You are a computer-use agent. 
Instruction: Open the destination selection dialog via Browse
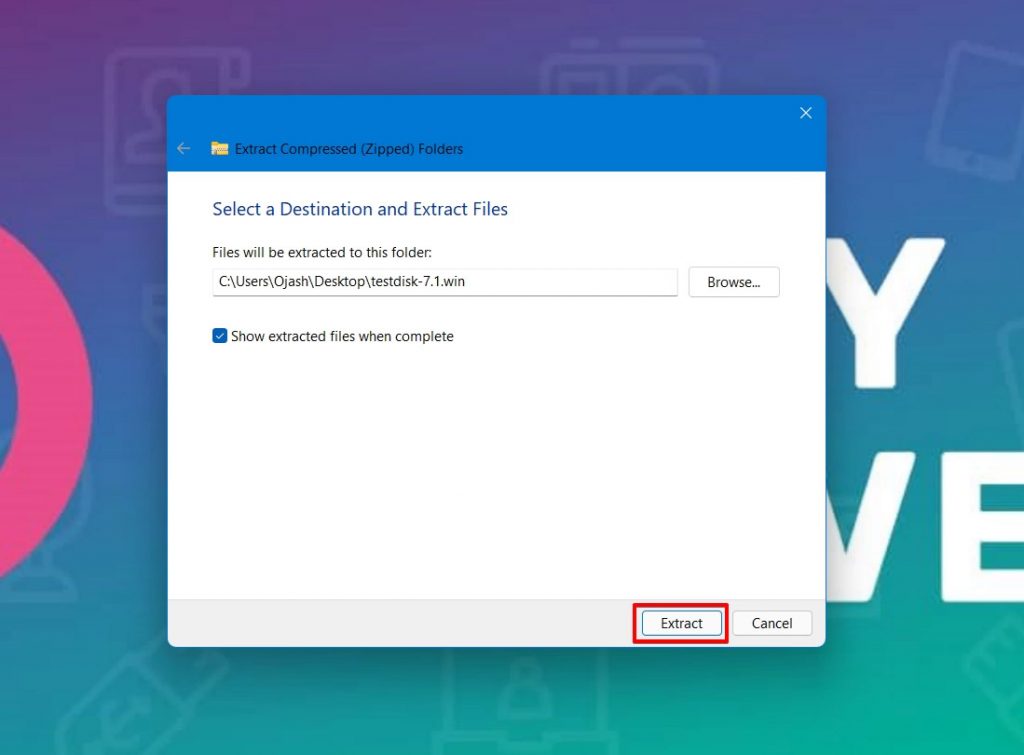(733, 282)
